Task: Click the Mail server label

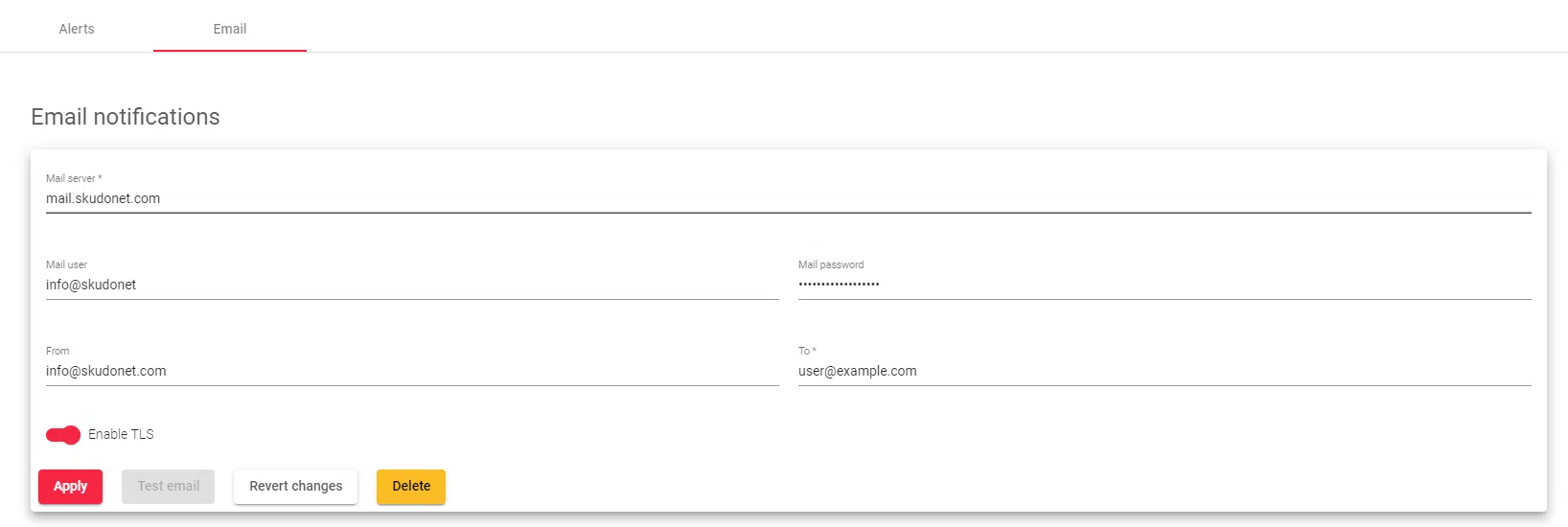Action: coord(72,178)
